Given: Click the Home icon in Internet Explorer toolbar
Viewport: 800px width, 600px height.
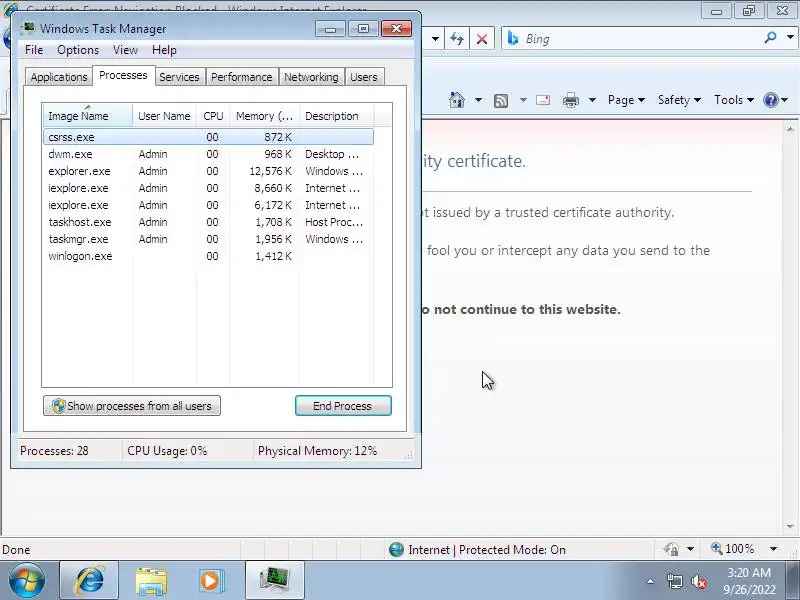Looking at the screenshot, I should [x=457, y=100].
